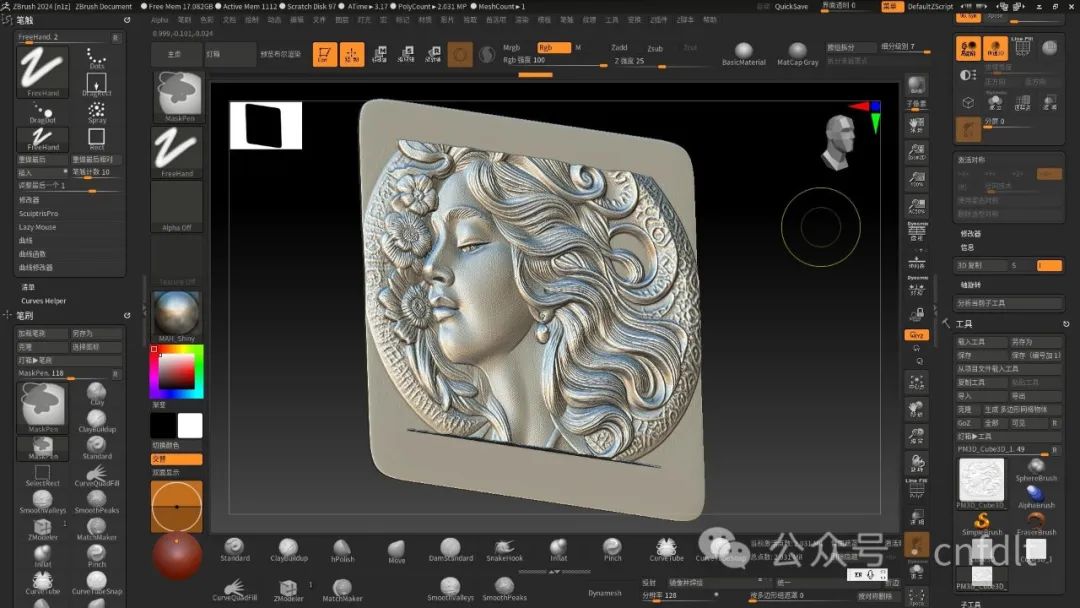The image size is (1080, 608).
Task: Expand the Curves Helper section
Action: pos(43,301)
